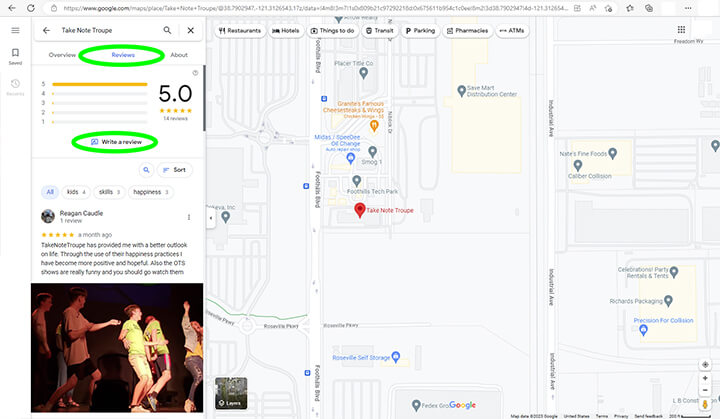Click the Write a review button

(x=116, y=142)
